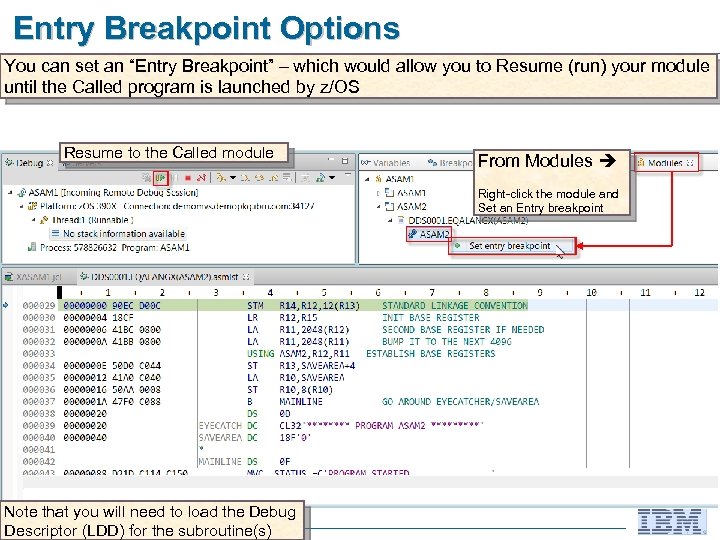Click the Disconnect icon in Debug toolbar
Image resolution: width=720 pixels, height=540 pixels.
201,178
